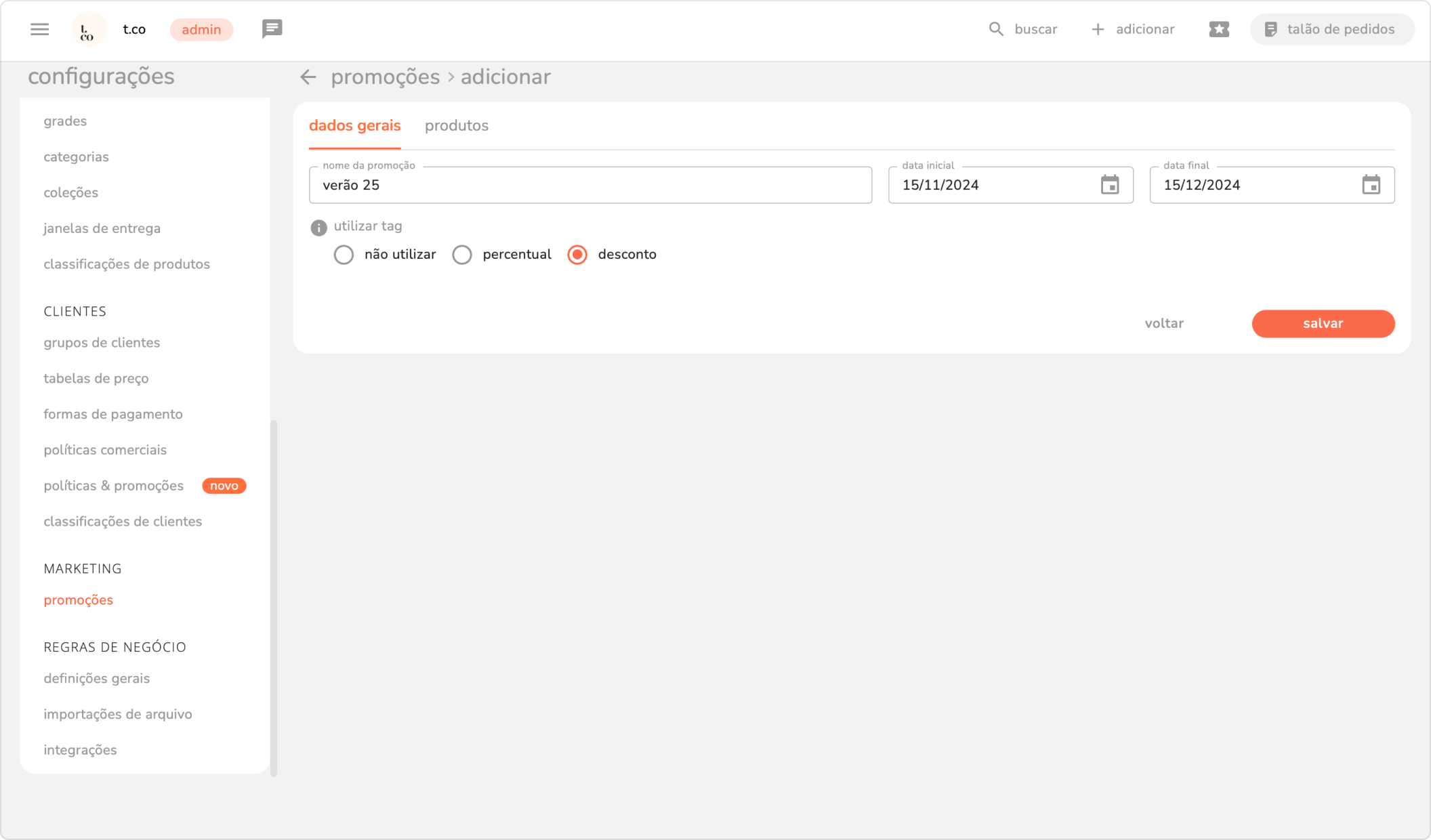Viewport: 1431px width, 840px height.
Task: Switch to the dados gerais tab
Action: (x=354, y=126)
